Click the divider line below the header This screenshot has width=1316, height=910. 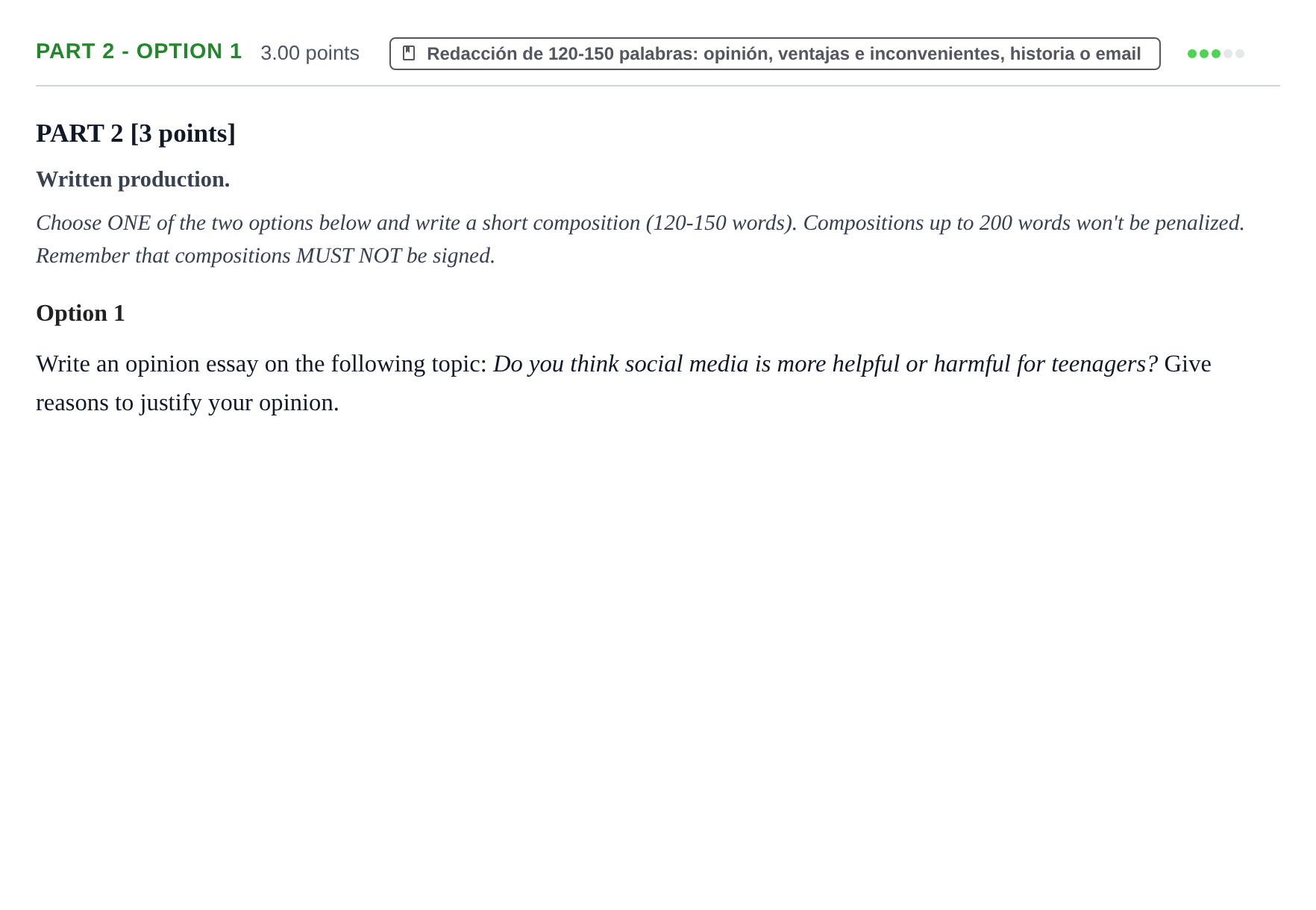pos(658,86)
